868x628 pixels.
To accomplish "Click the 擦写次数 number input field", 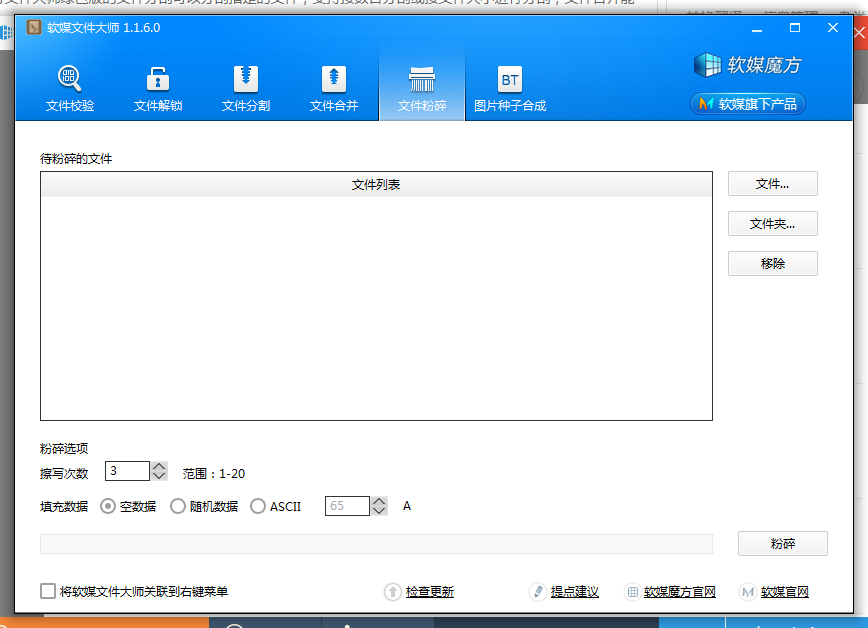I will click(x=127, y=471).
